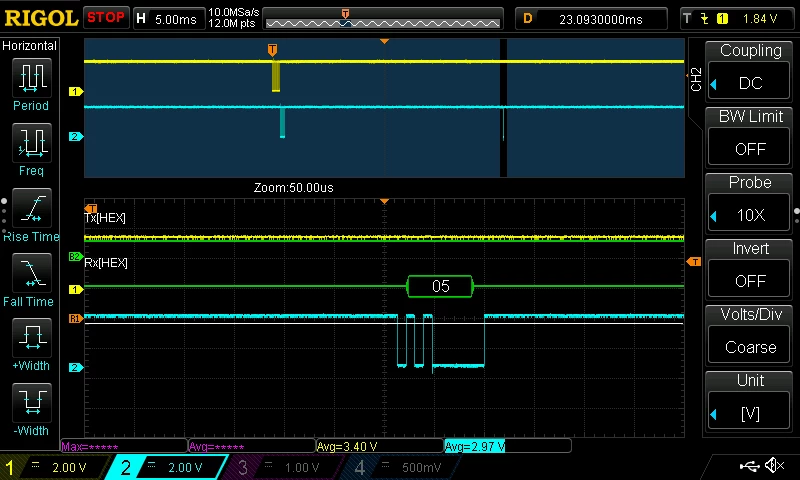Screen dimensions: 800x480
Task: Click the Max=***** measurement readout
Action: (x=124, y=446)
